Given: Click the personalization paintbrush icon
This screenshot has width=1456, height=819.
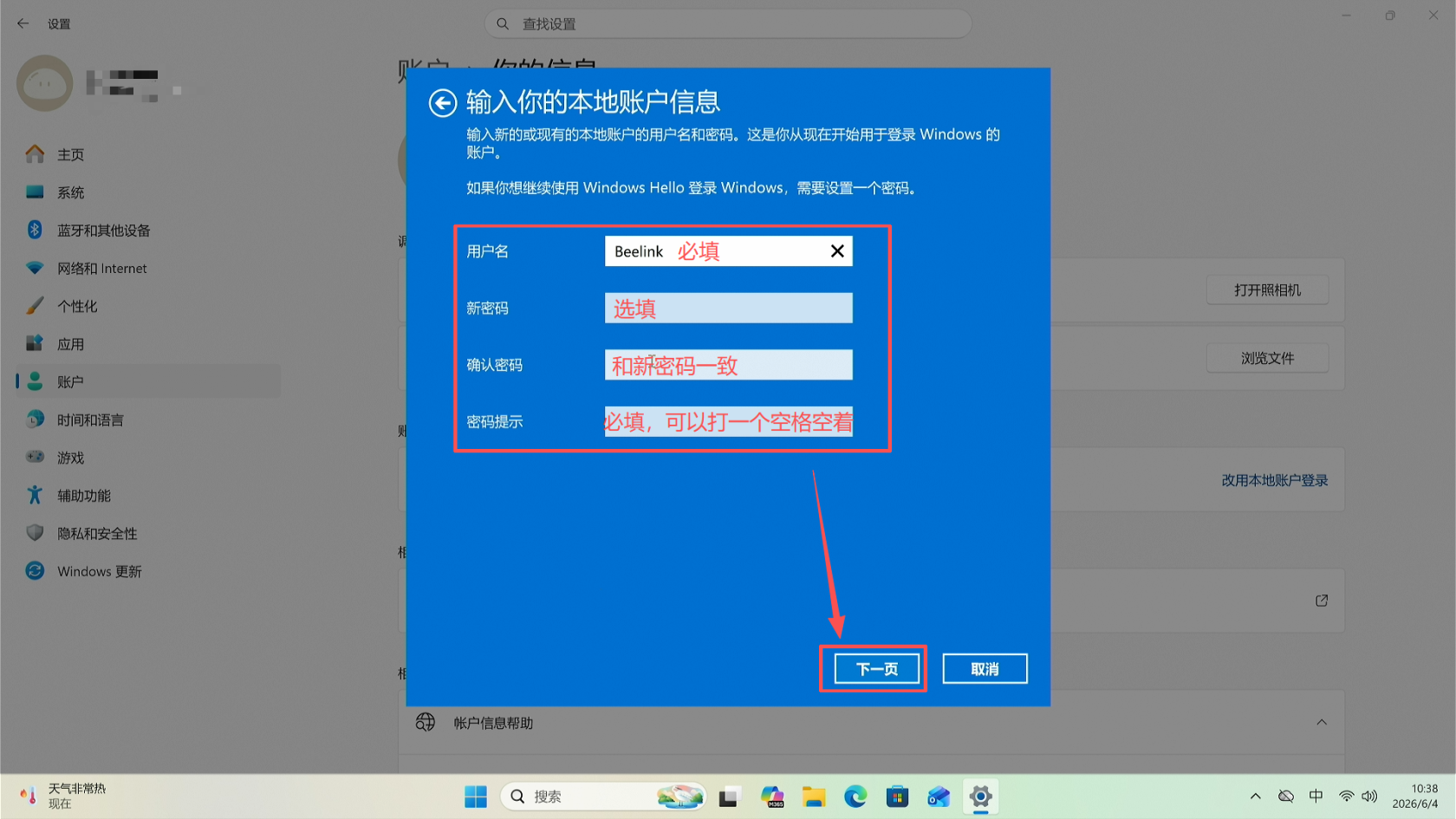Looking at the screenshot, I should pyautogui.click(x=35, y=305).
